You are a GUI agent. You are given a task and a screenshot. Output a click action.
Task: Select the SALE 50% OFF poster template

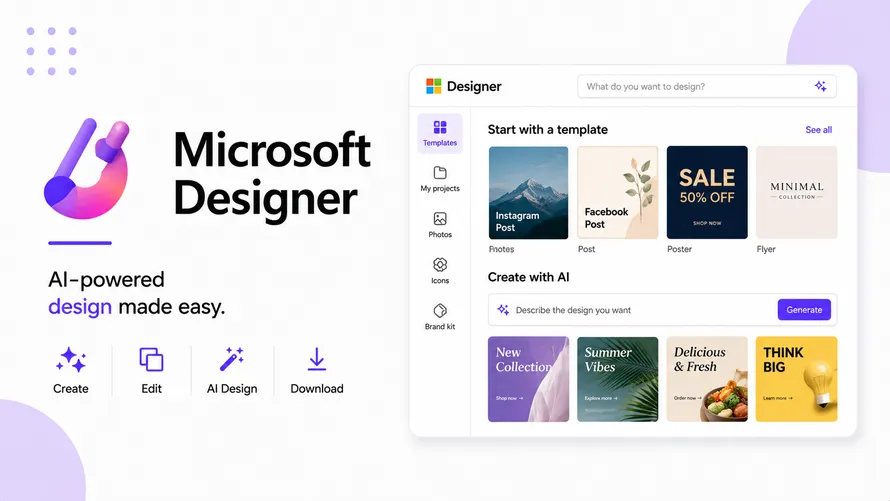coord(707,193)
